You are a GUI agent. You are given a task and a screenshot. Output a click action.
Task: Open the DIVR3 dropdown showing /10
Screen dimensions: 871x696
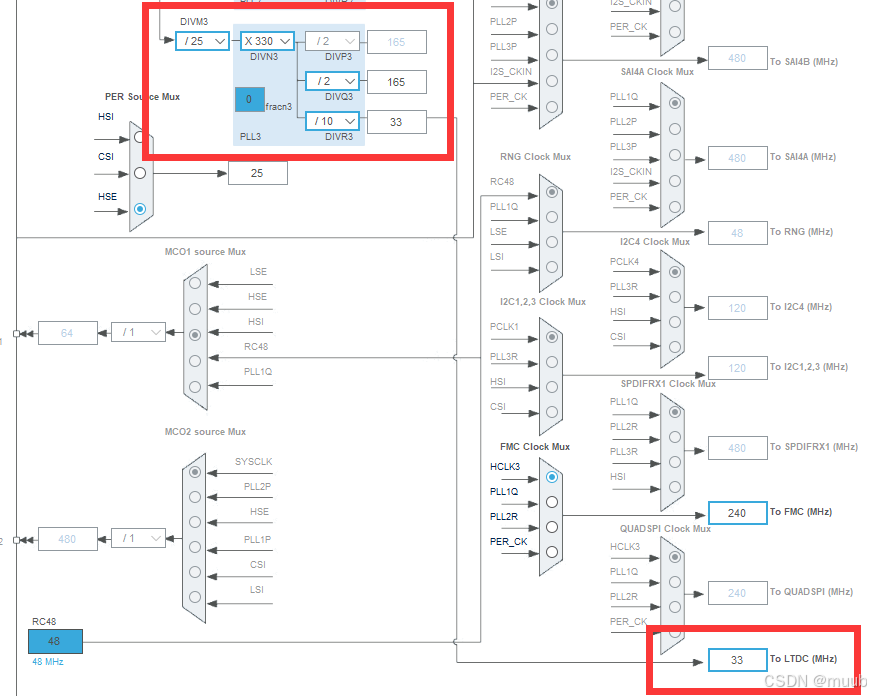[x=333, y=120]
